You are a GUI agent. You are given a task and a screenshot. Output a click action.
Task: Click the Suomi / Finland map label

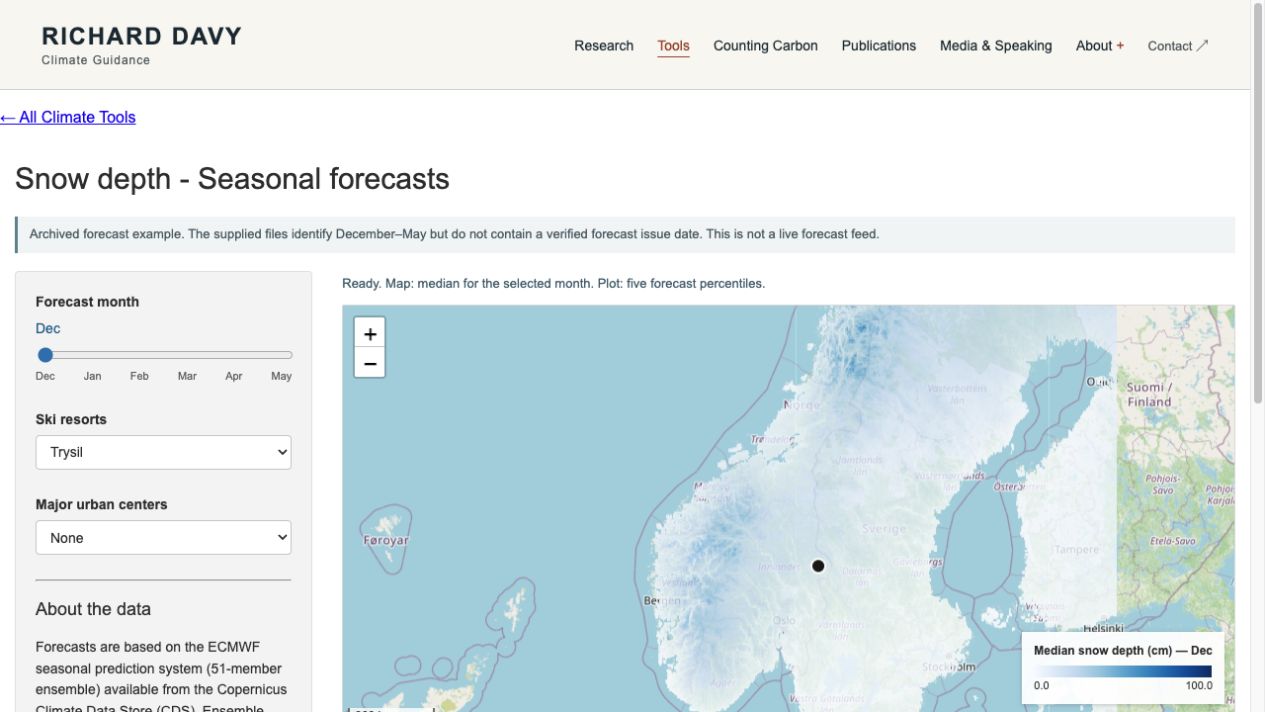1149,394
